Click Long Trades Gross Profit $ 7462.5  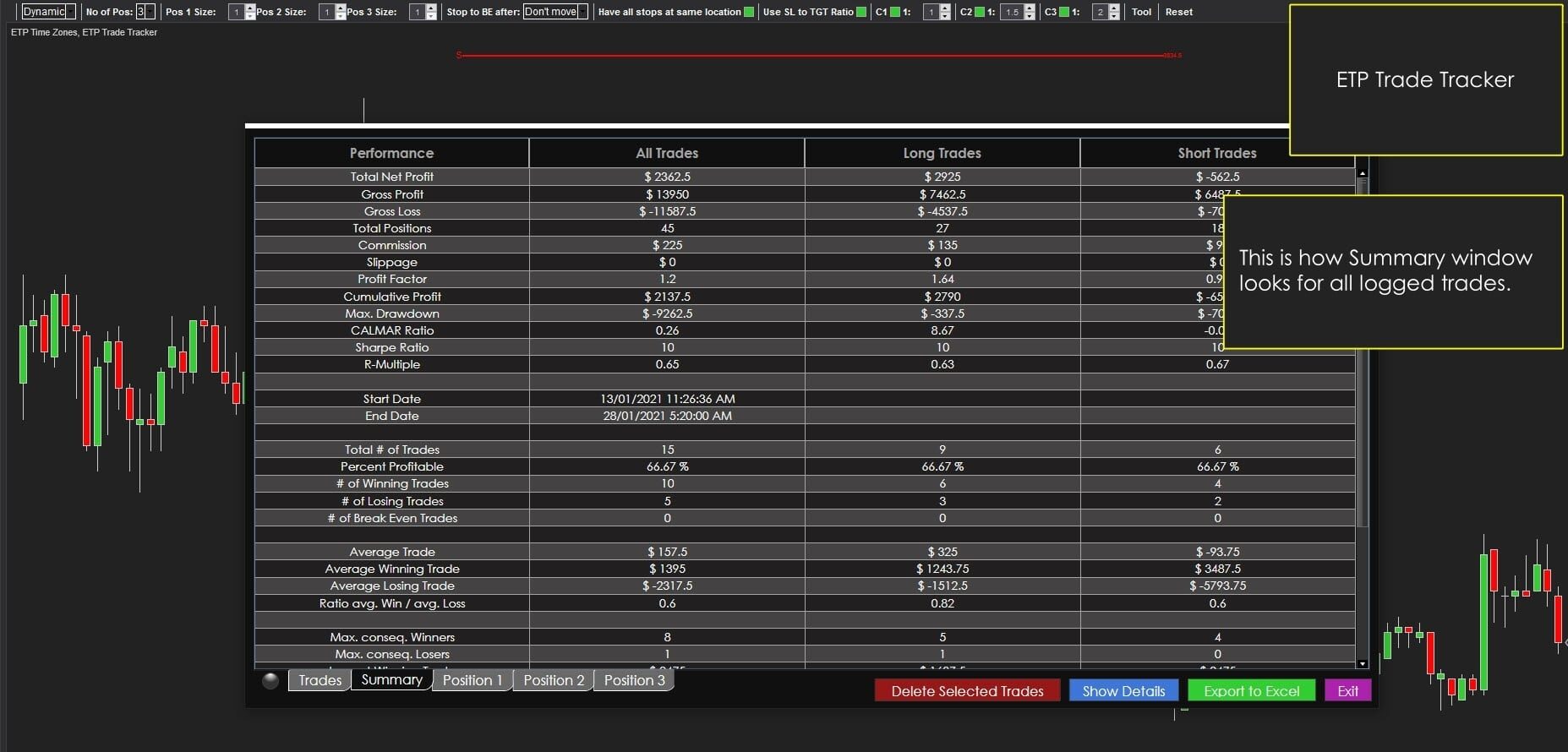[x=942, y=194]
